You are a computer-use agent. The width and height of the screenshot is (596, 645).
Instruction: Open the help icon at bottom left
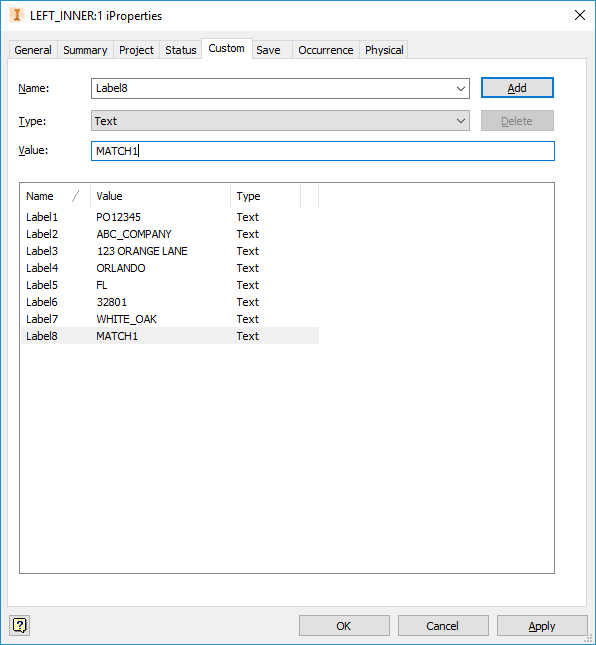(19, 626)
